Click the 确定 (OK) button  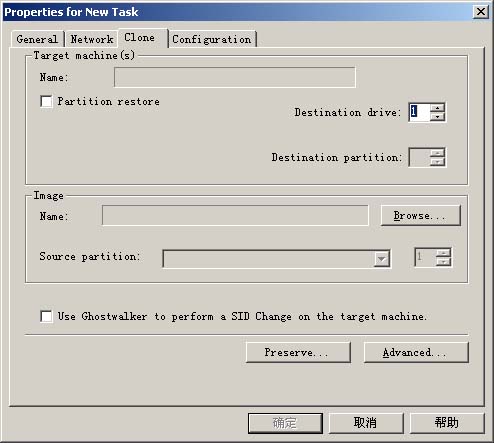pos(285,423)
